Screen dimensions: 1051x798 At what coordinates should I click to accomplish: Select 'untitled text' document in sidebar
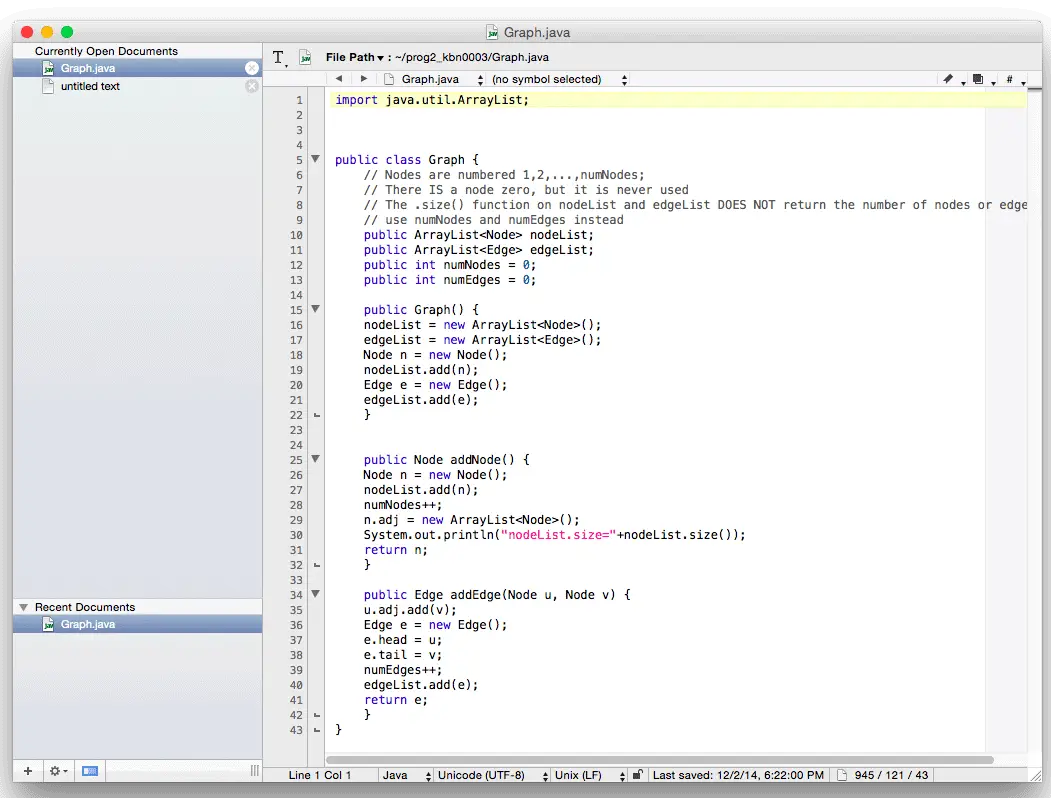[137, 86]
